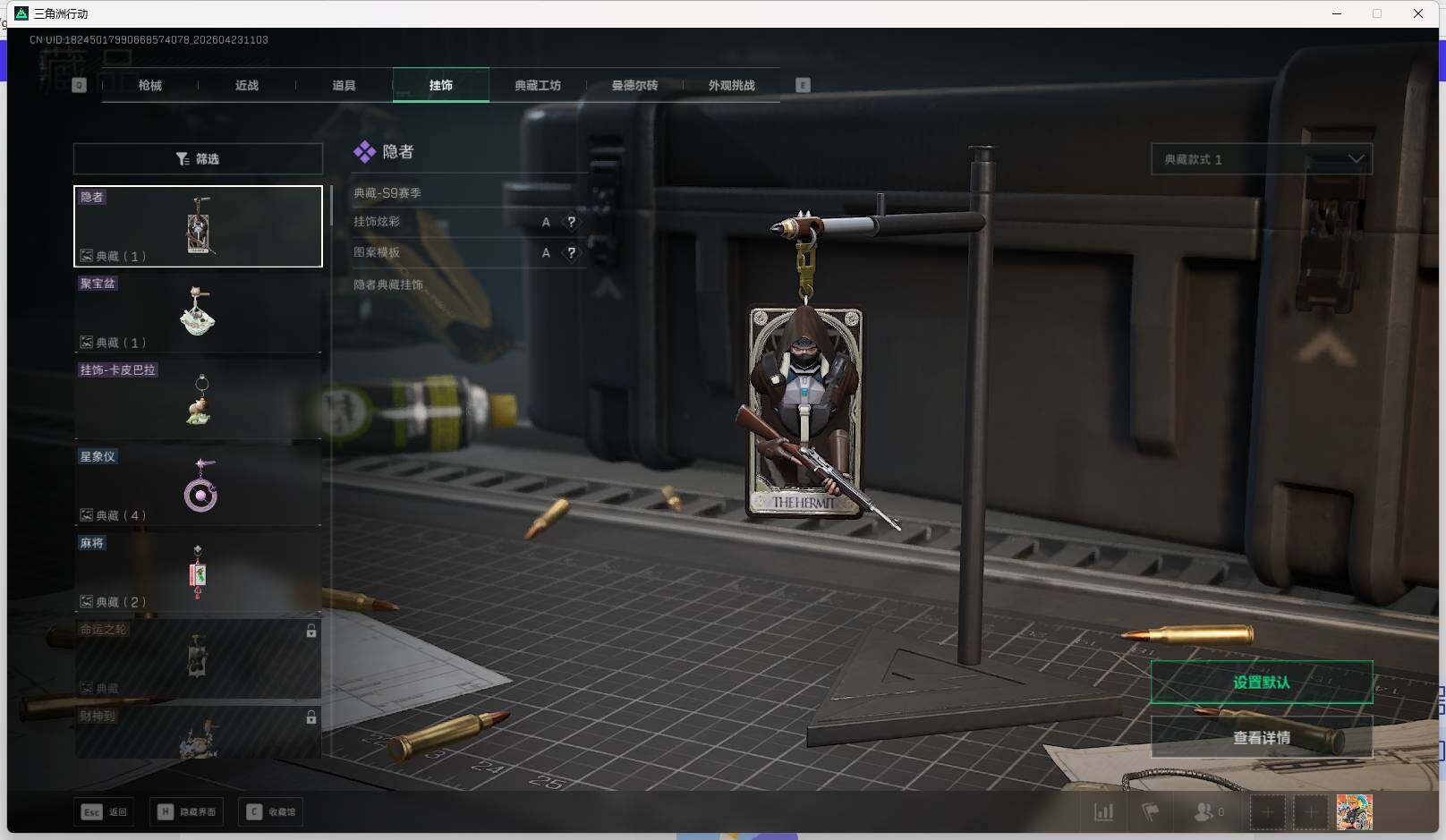Open the 道具 items tab
Screen dimensions: 1446x840
pyautogui.click(x=344, y=85)
